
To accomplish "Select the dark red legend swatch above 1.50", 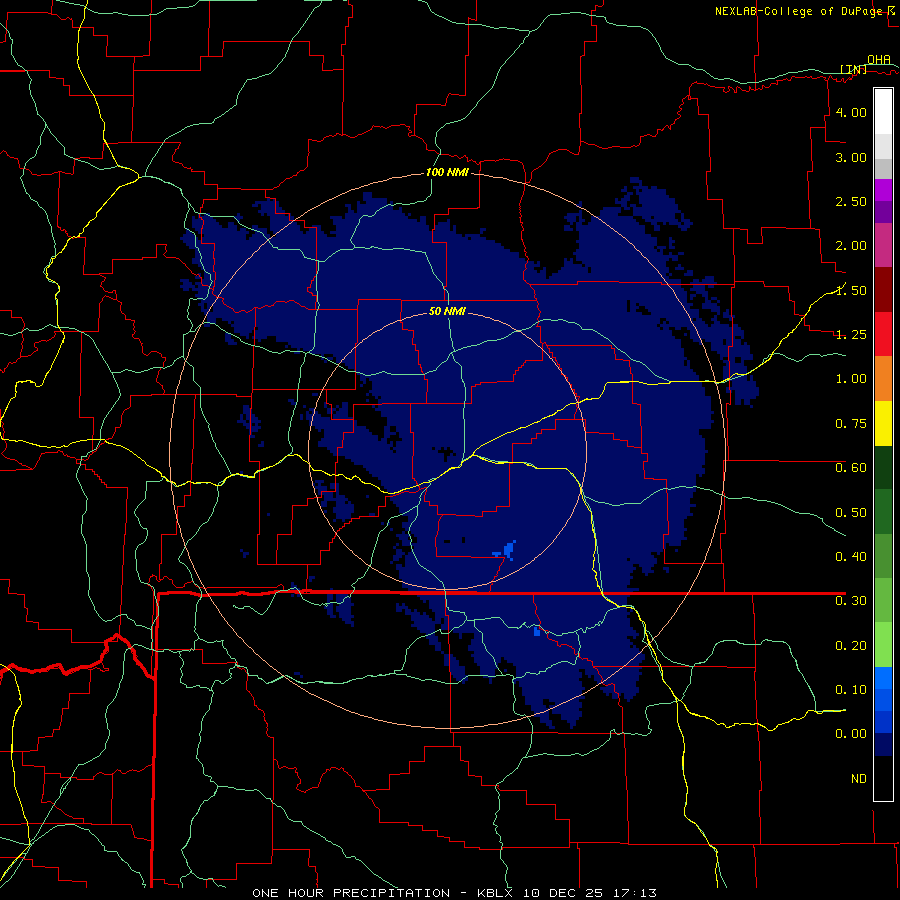I will tap(883, 289).
